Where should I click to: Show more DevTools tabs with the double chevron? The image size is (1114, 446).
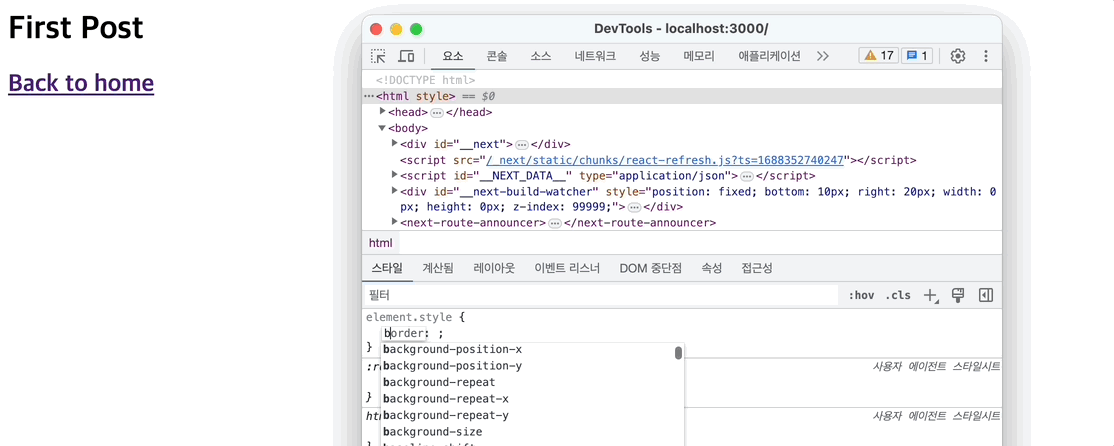[823, 56]
